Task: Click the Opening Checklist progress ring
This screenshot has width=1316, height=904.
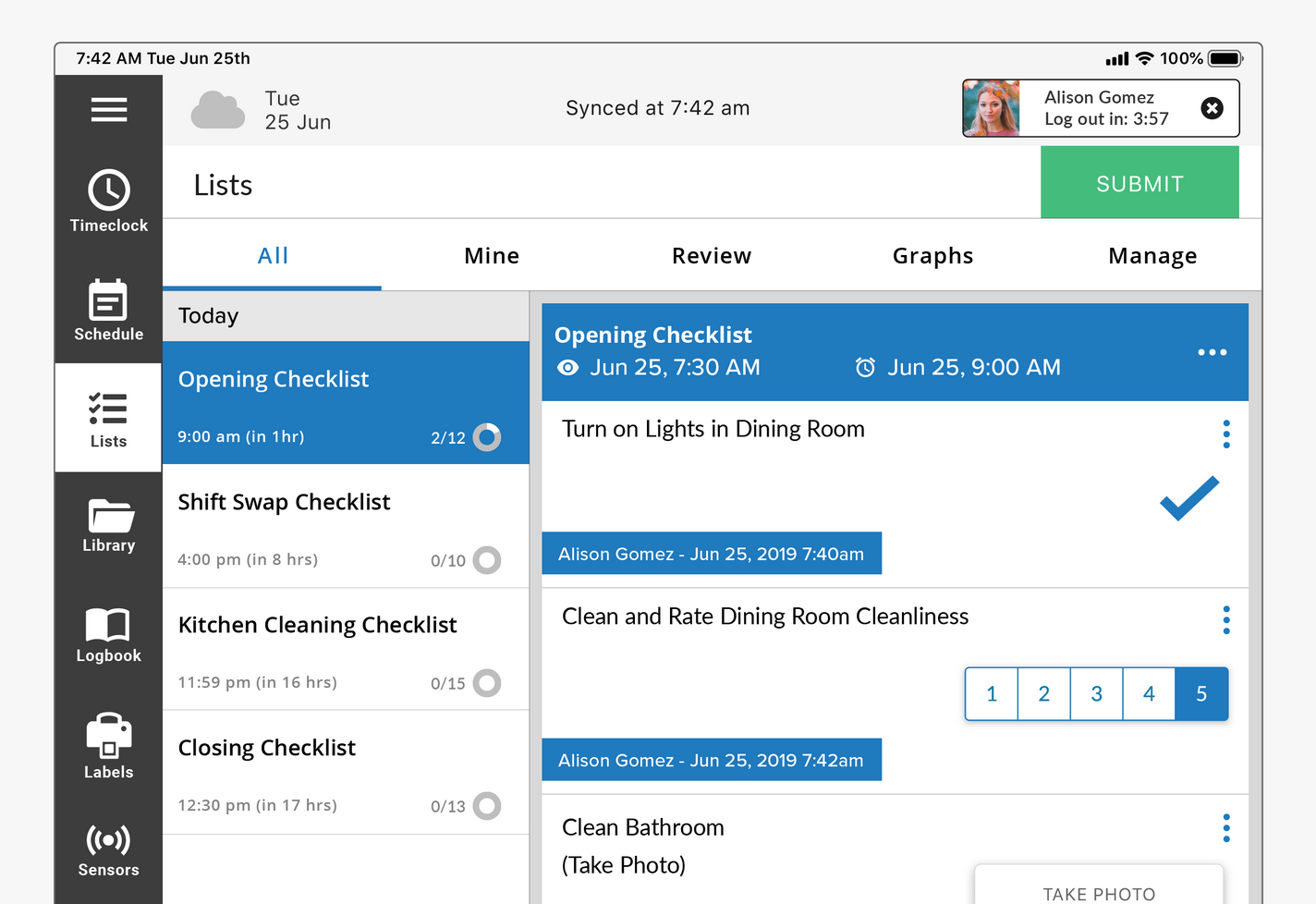Action: 487,437
